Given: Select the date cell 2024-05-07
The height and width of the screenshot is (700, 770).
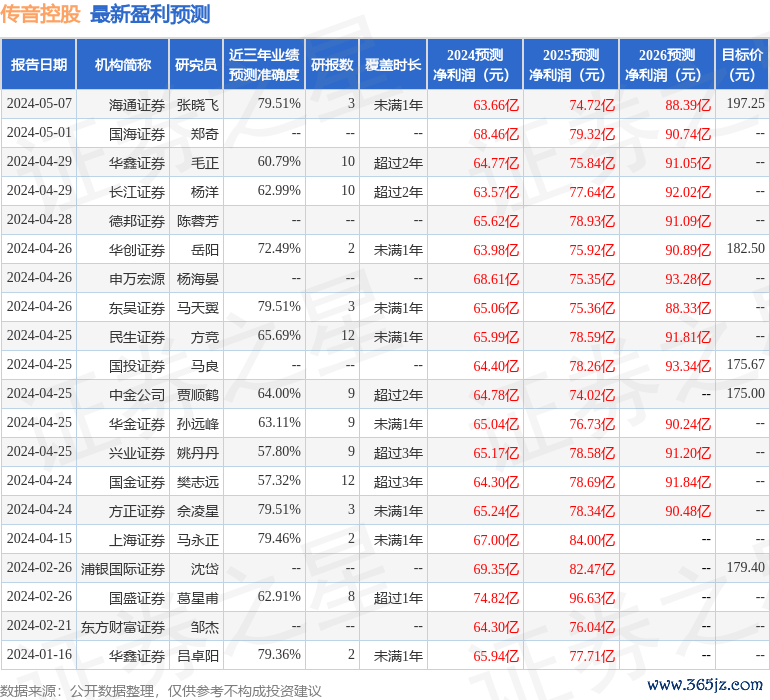Looking at the screenshot, I should click(x=39, y=104).
